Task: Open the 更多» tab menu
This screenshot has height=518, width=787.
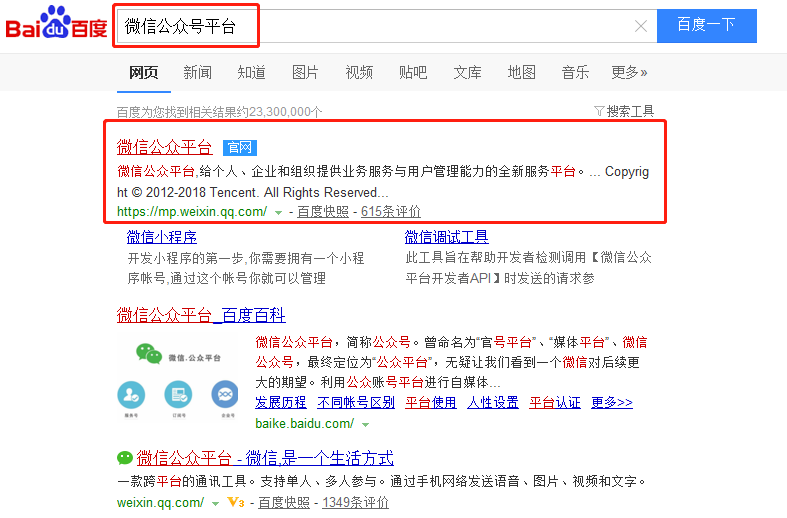Action: [629, 72]
